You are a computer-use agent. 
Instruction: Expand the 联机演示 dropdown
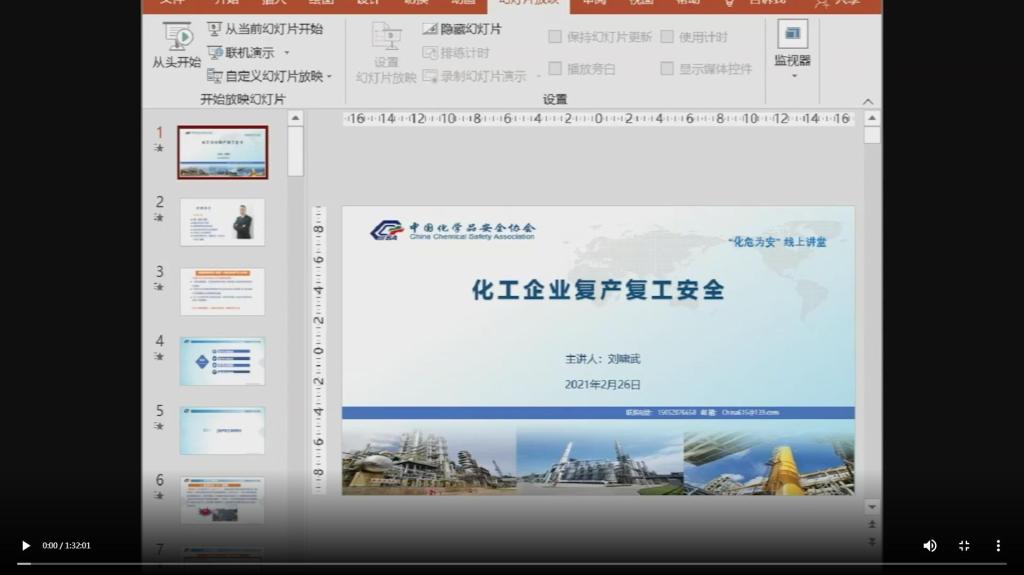click(x=286, y=53)
